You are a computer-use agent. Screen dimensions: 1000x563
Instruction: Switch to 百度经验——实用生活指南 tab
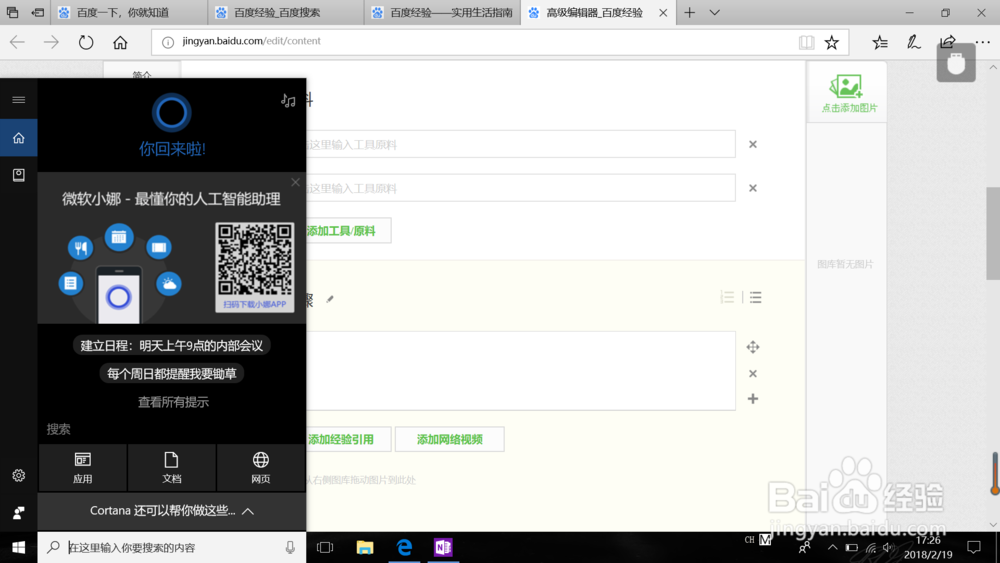443,12
